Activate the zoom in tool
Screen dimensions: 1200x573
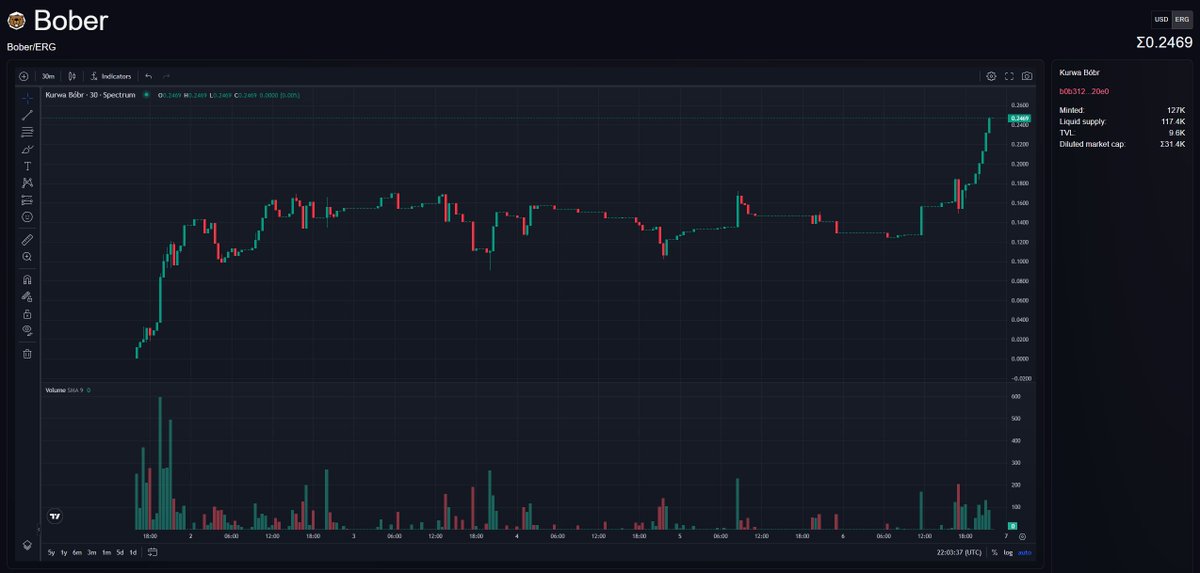click(x=27, y=257)
